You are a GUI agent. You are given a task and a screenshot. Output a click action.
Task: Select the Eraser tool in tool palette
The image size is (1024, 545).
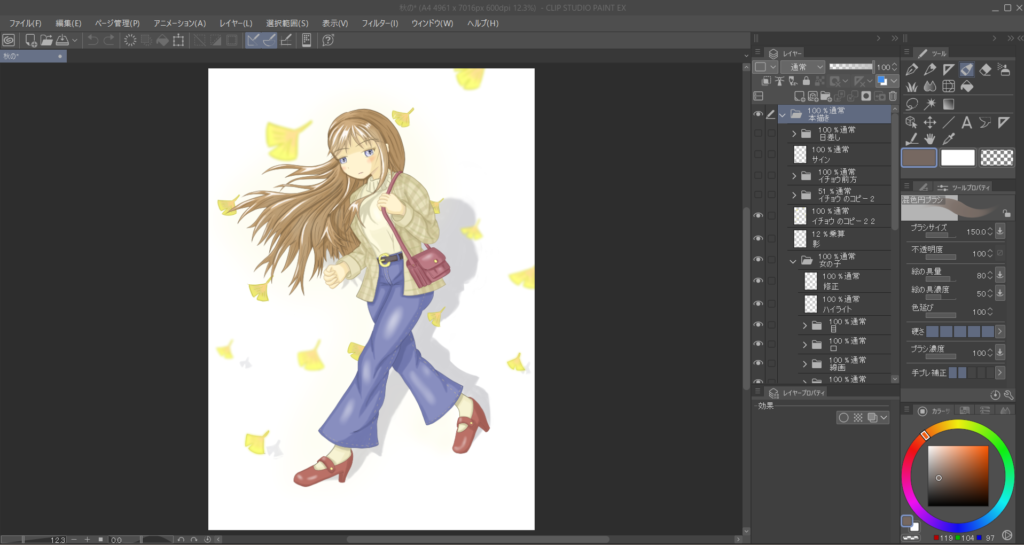pyautogui.click(x=986, y=69)
